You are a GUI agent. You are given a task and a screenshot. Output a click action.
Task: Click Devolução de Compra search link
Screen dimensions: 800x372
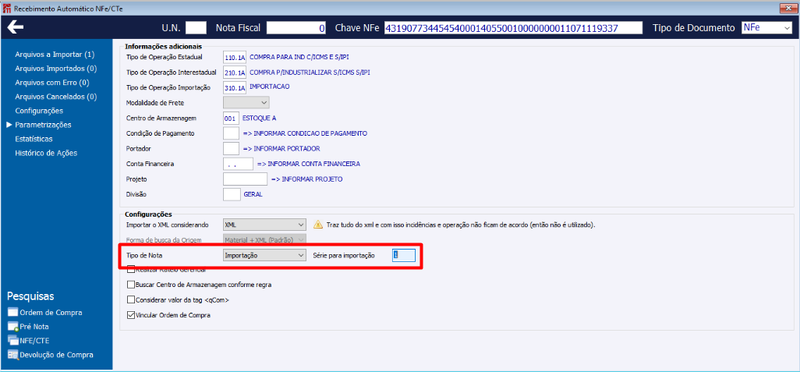coord(56,355)
